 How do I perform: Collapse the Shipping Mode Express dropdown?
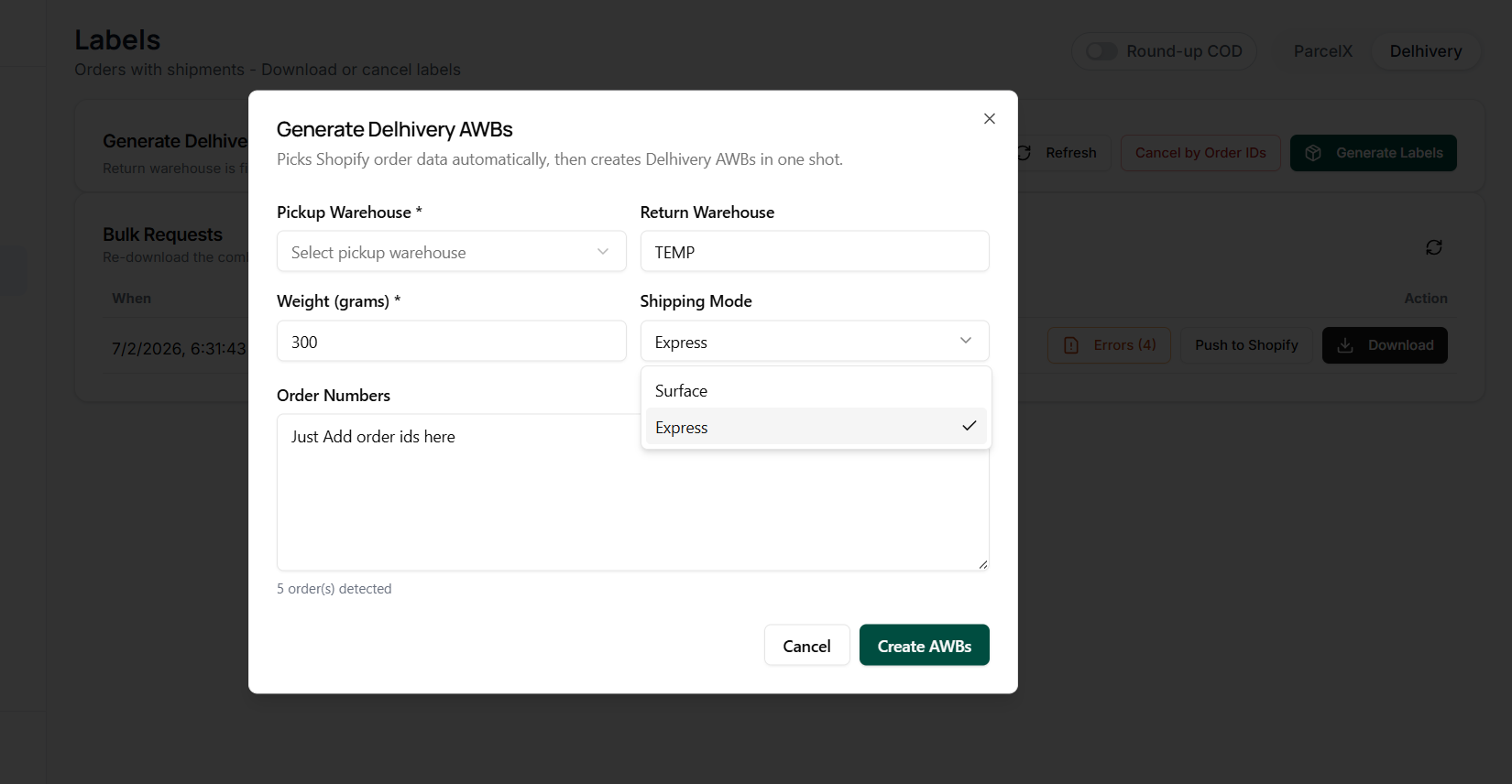pos(815,341)
